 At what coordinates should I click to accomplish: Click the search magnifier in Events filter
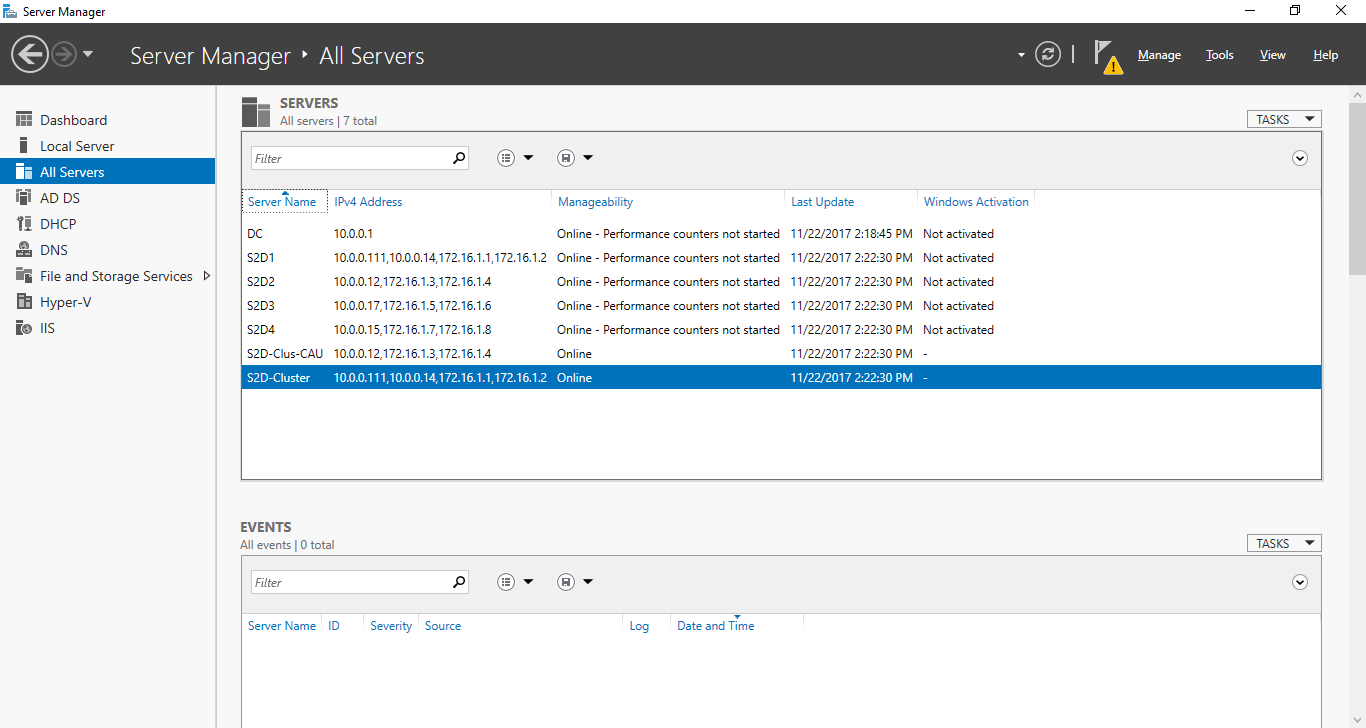[x=459, y=582]
